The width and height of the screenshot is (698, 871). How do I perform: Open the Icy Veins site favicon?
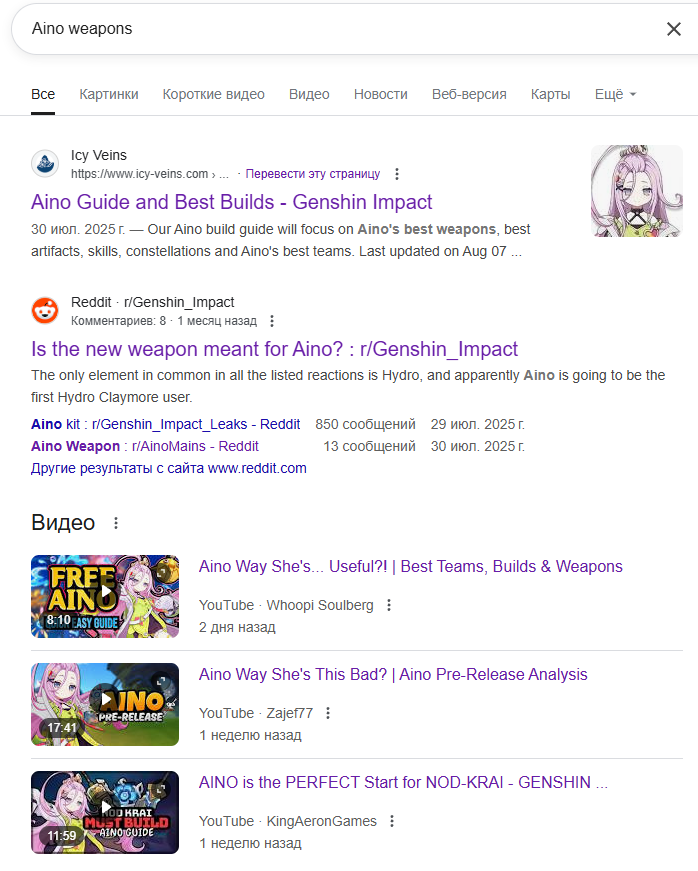(45, 163)
